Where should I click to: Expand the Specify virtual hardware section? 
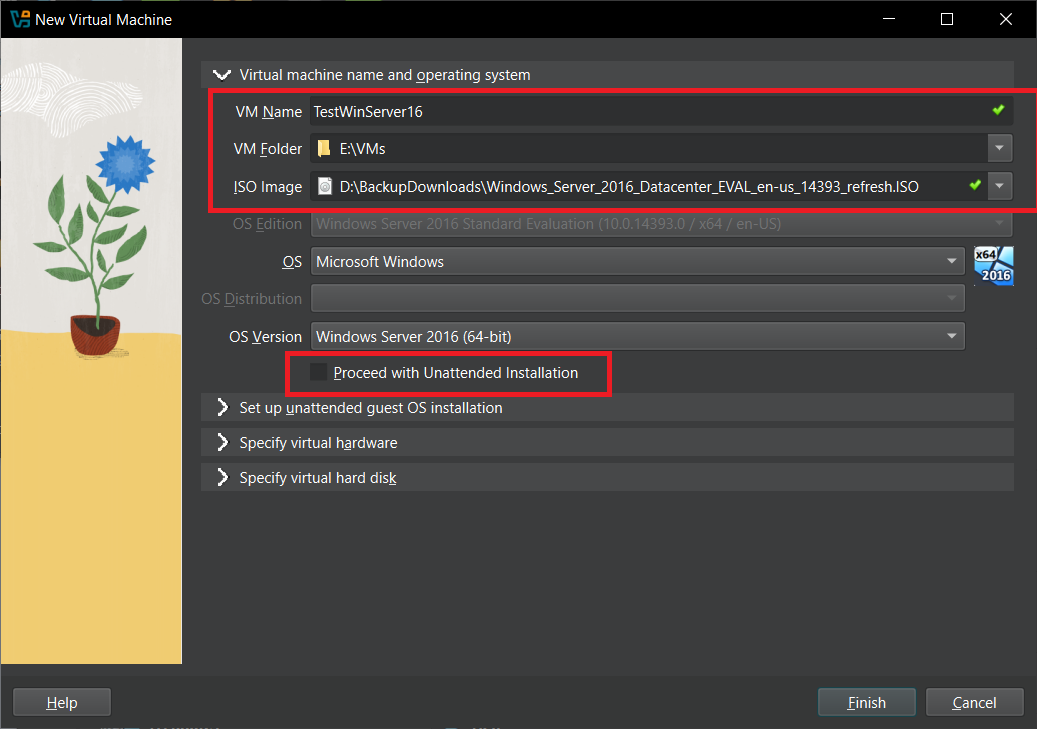point(222,443)
